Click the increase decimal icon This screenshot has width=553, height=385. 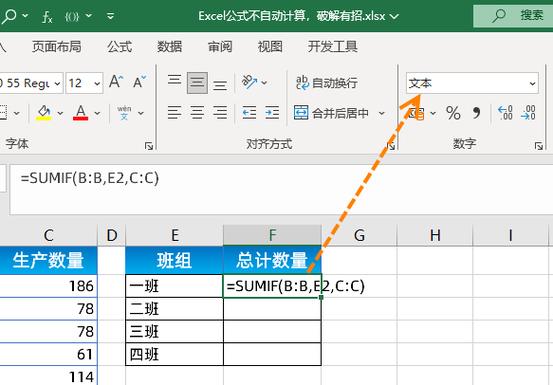click(x=505, y=113)
